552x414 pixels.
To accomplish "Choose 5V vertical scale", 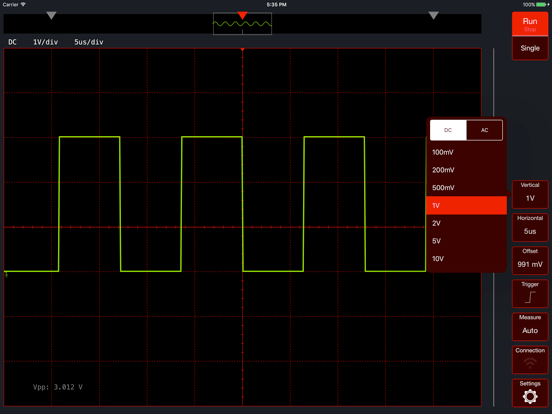I will pyautogui.click(x=466, y=241).
